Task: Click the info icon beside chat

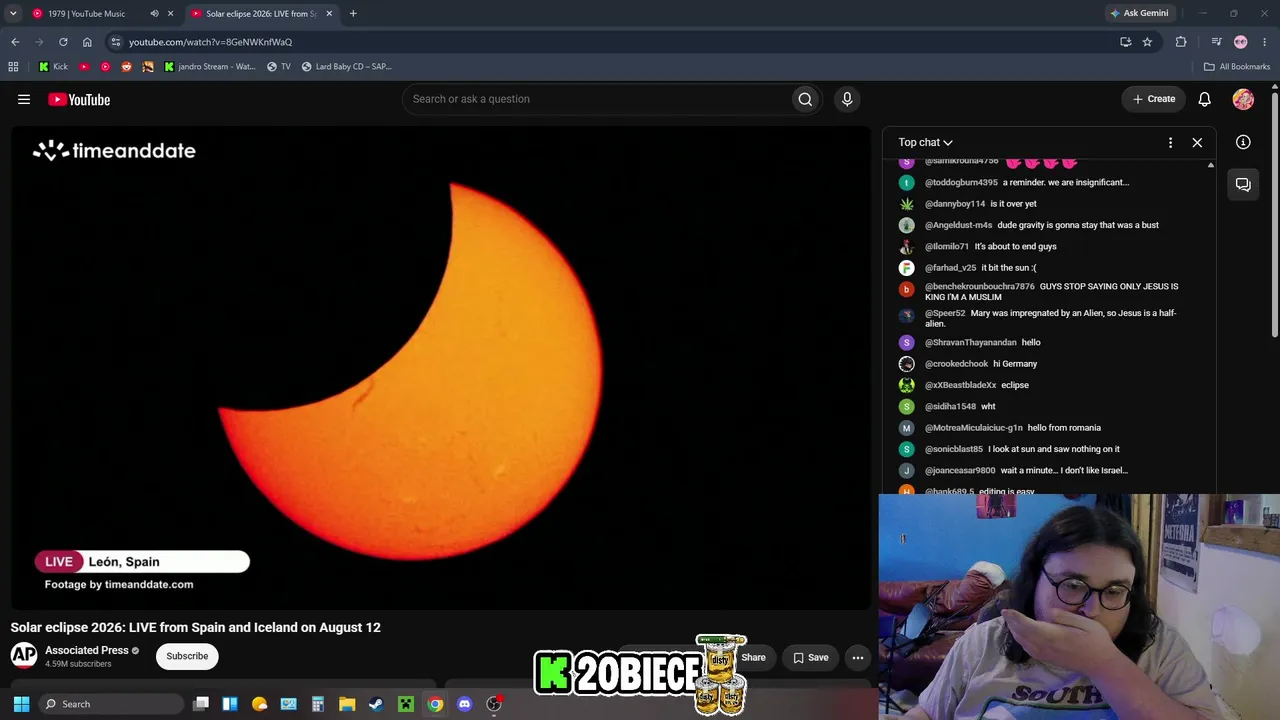Action: (1243, 142)
